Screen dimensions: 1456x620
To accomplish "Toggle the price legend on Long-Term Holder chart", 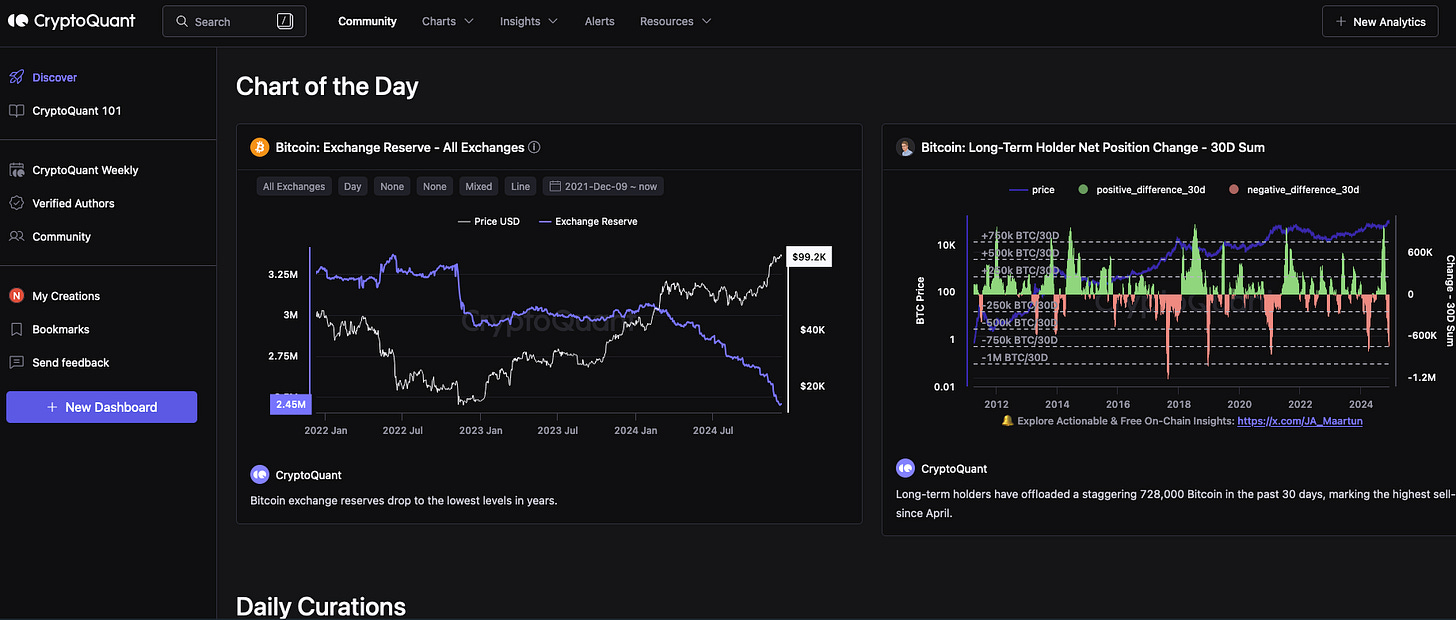I will coord(1031,189).
